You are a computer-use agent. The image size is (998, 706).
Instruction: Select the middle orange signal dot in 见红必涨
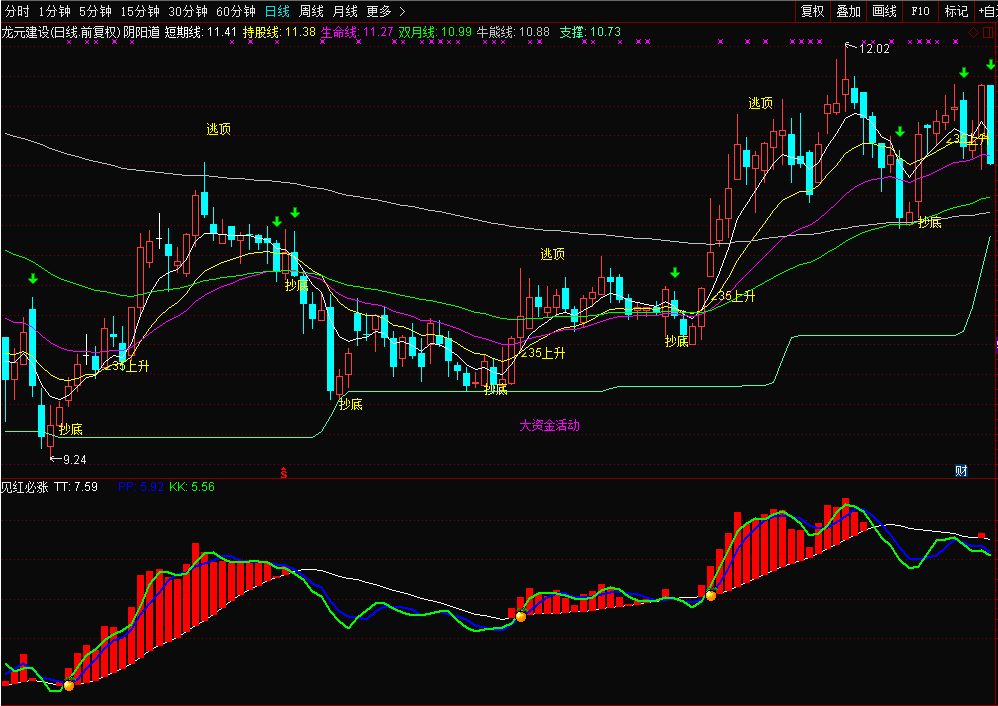click(521, 616)
